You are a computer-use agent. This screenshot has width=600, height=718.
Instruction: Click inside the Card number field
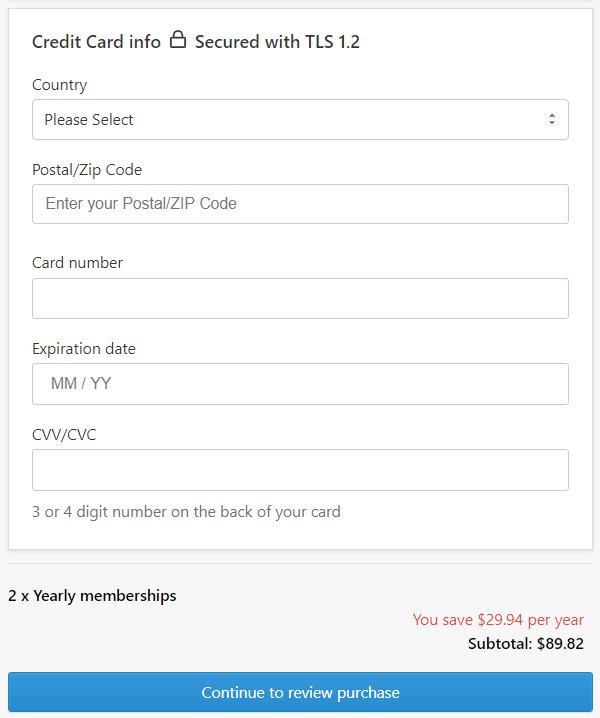[x=300, y=299]
